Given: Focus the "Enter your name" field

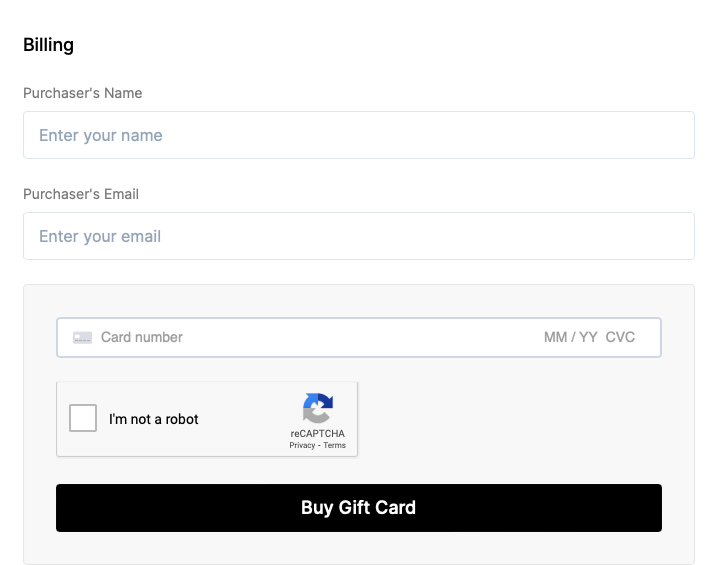Looking at the screenshot, I should [359, 135].
